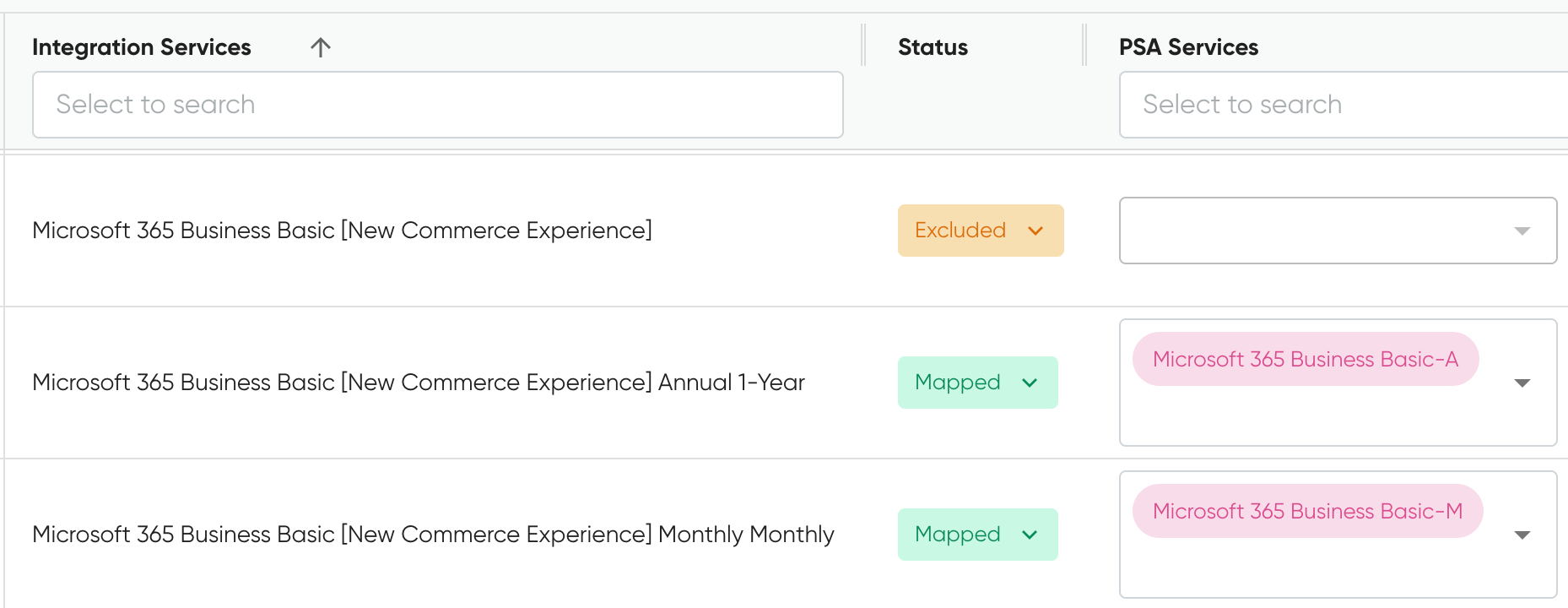Click column divider between Integration Services and Status

863,46
